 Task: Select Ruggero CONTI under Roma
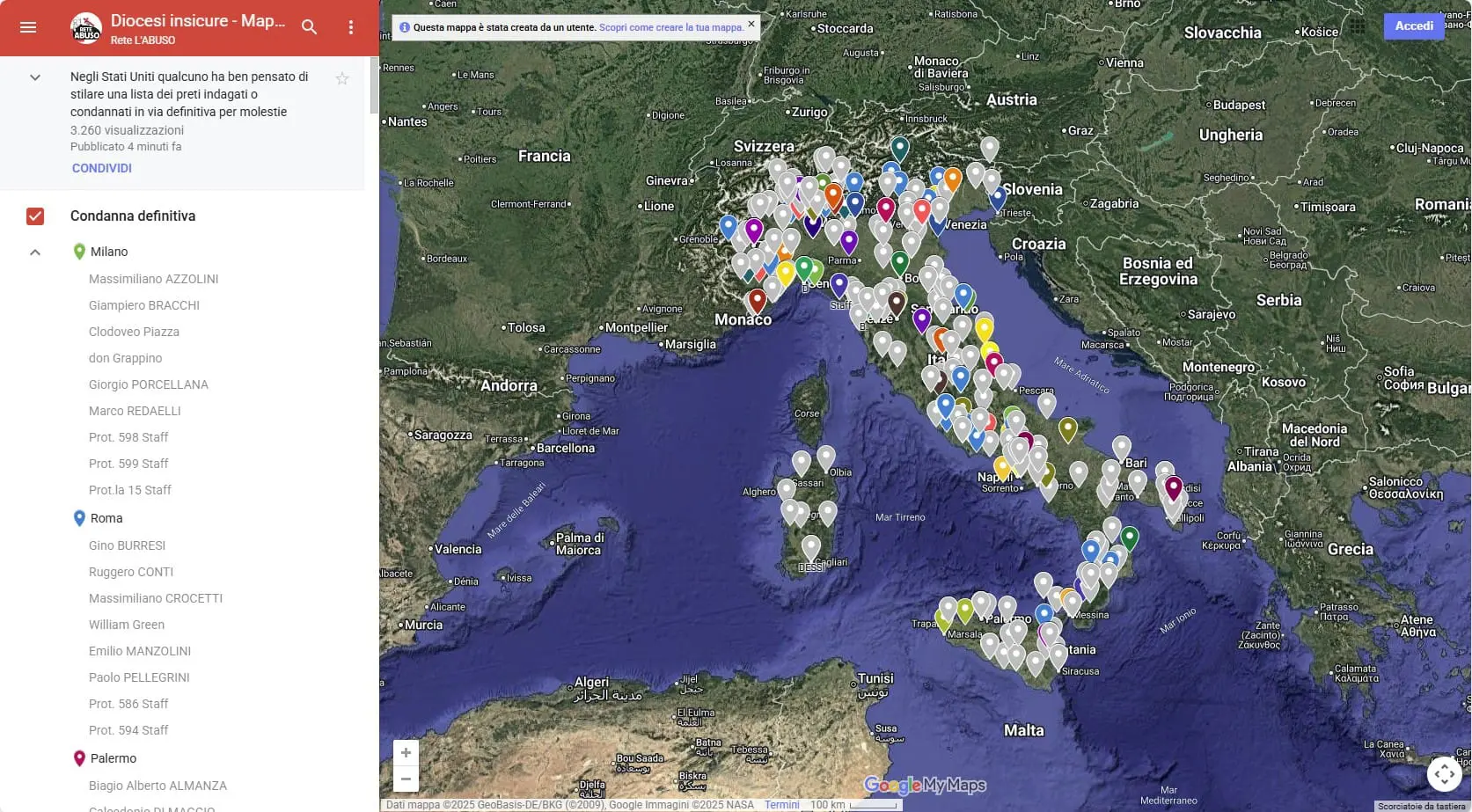click(131, 572)
